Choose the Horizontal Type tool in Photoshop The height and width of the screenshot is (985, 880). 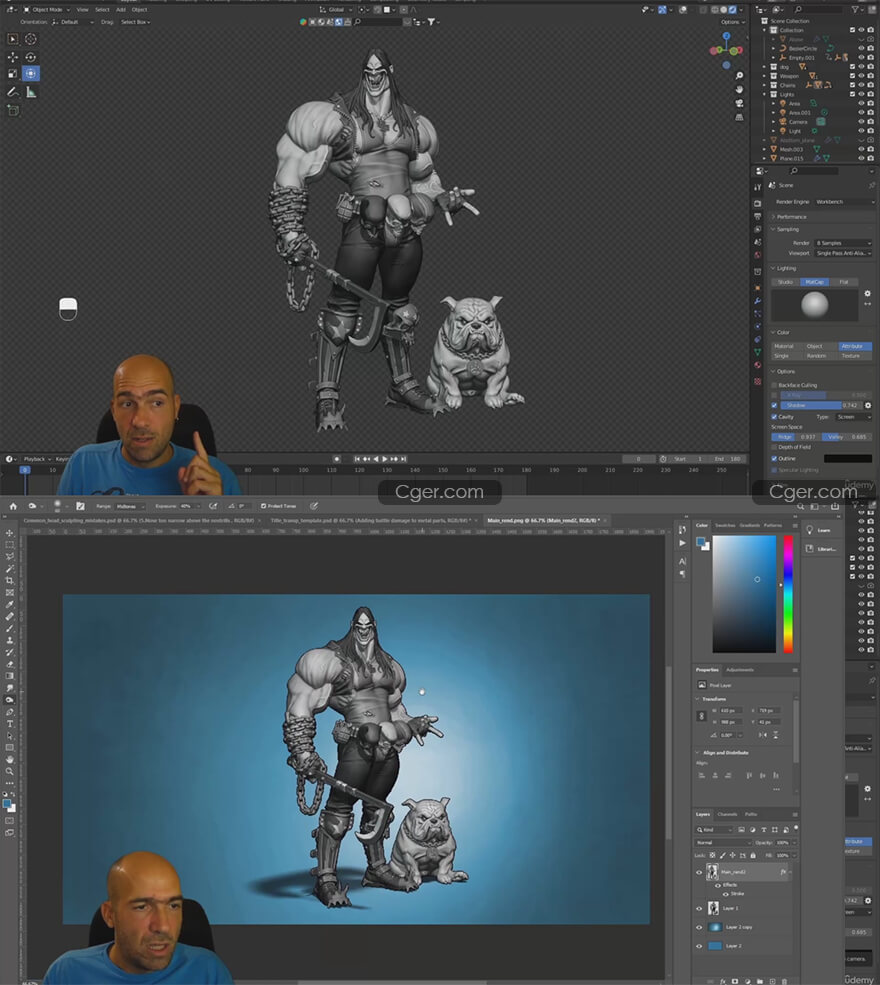pos(9,724)
